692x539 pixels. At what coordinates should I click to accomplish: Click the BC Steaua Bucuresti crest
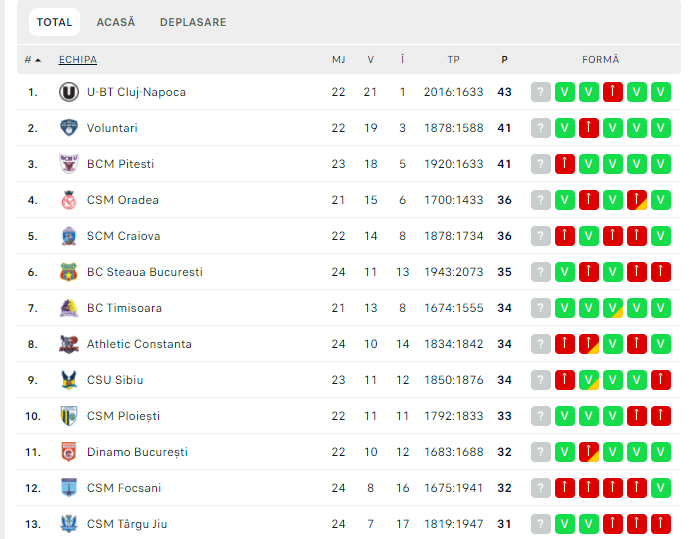68,272
